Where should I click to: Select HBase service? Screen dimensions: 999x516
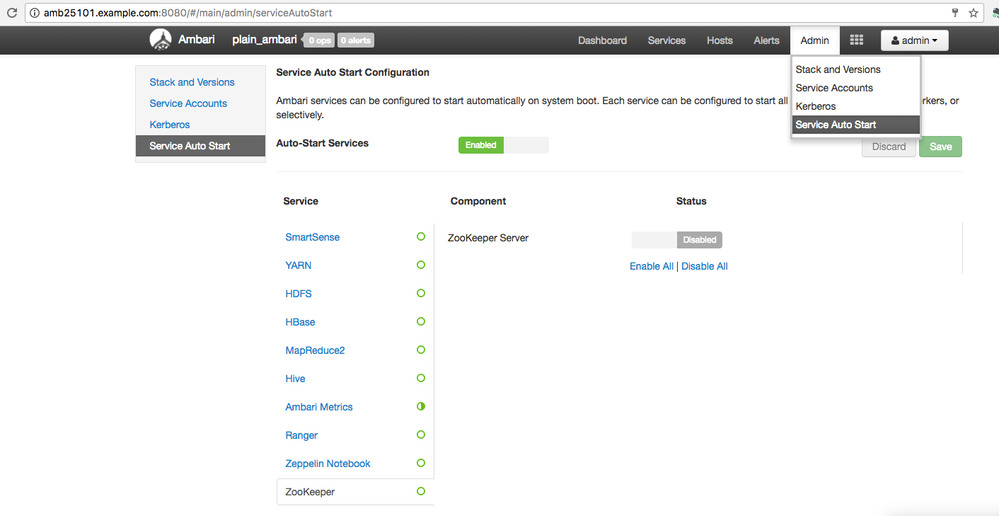tap(300, 322)
